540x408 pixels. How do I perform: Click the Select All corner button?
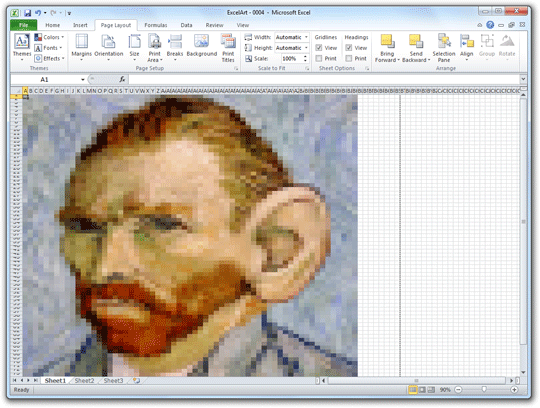[x=17, y=91]
